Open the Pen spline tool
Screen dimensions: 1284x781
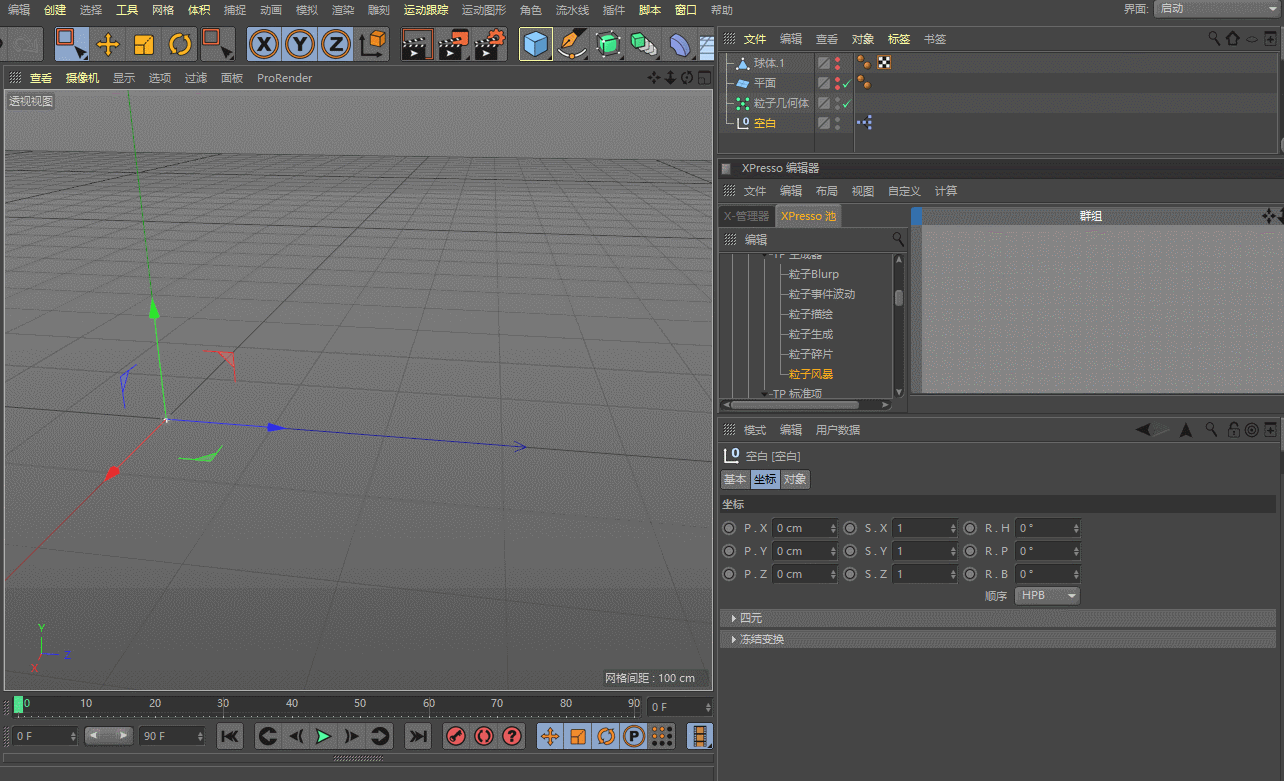click(571, 44)
